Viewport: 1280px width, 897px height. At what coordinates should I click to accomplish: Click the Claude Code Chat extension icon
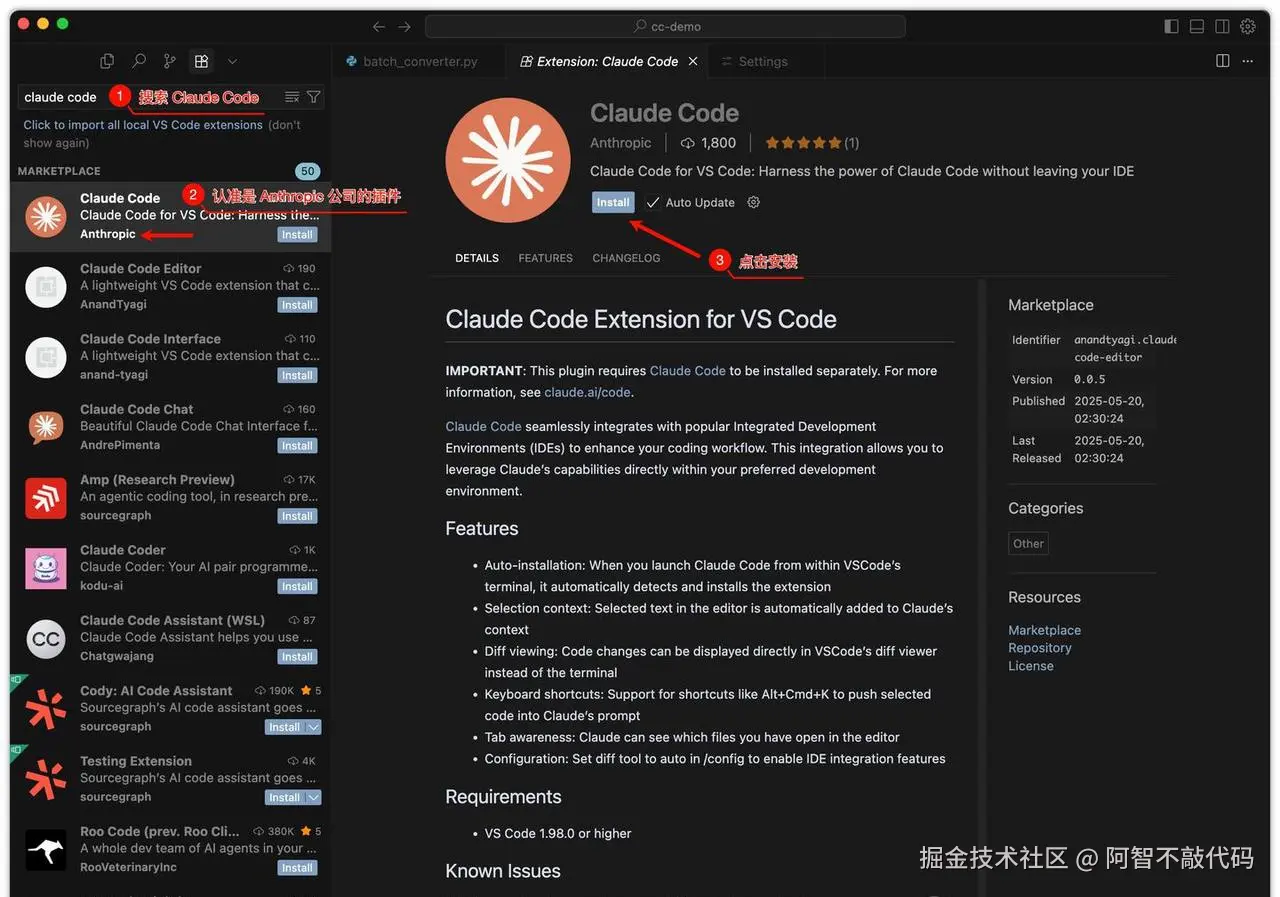46,427
